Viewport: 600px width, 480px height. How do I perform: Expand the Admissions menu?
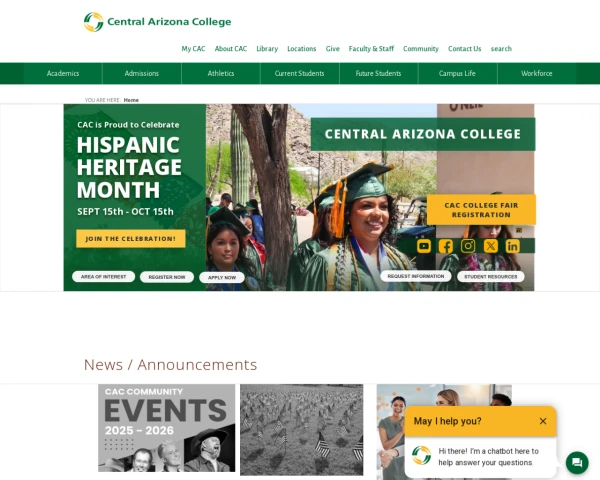(142, 73)
